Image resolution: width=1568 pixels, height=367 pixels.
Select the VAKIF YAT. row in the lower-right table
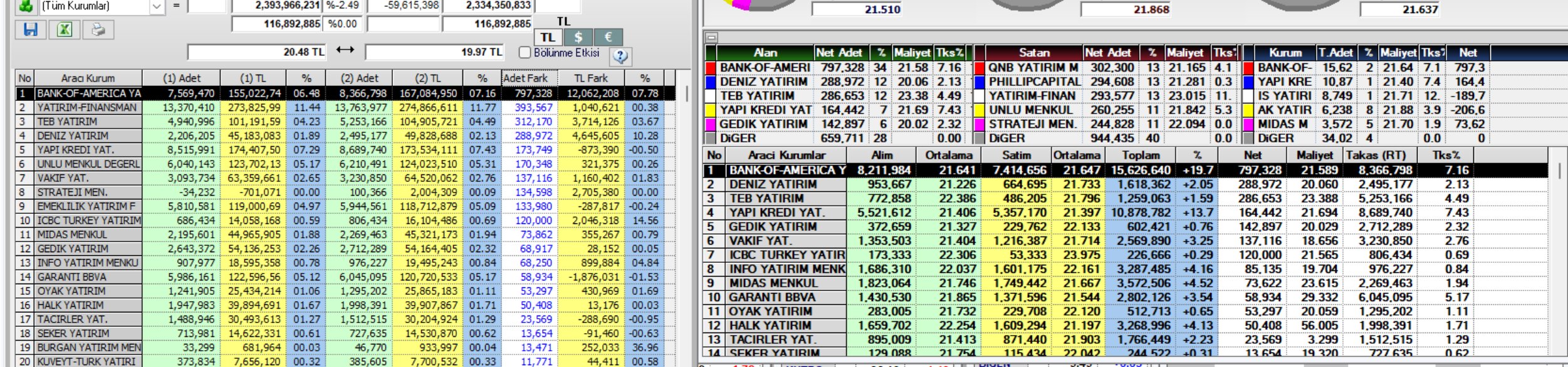(x=1128, y=241)
